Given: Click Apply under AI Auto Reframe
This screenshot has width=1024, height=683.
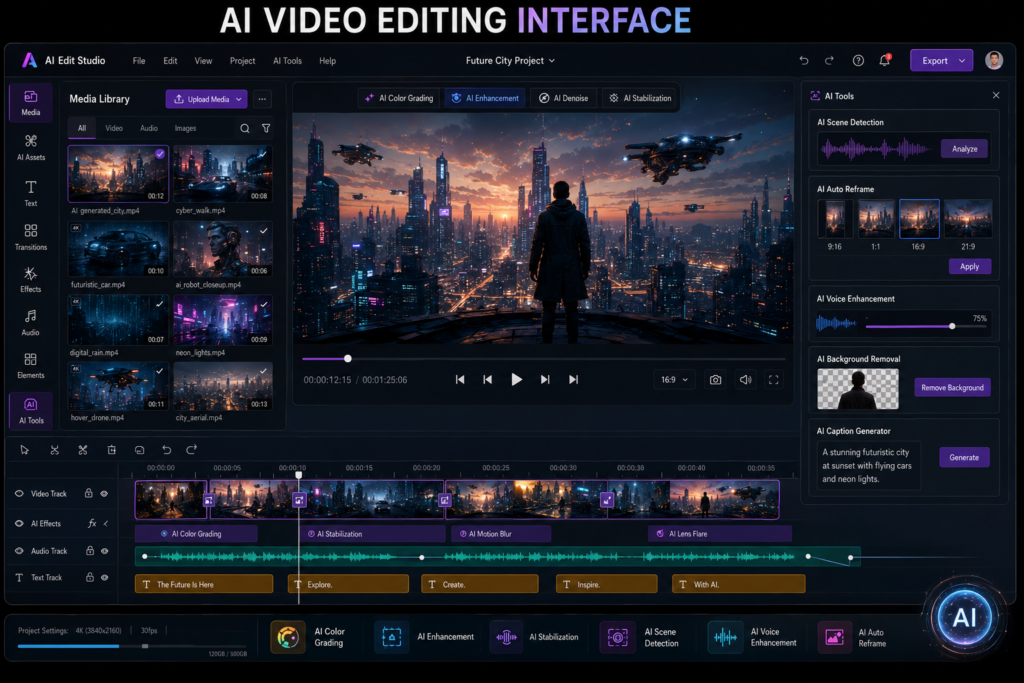Looking at the screenshot, I should click(x=970, y=266).
